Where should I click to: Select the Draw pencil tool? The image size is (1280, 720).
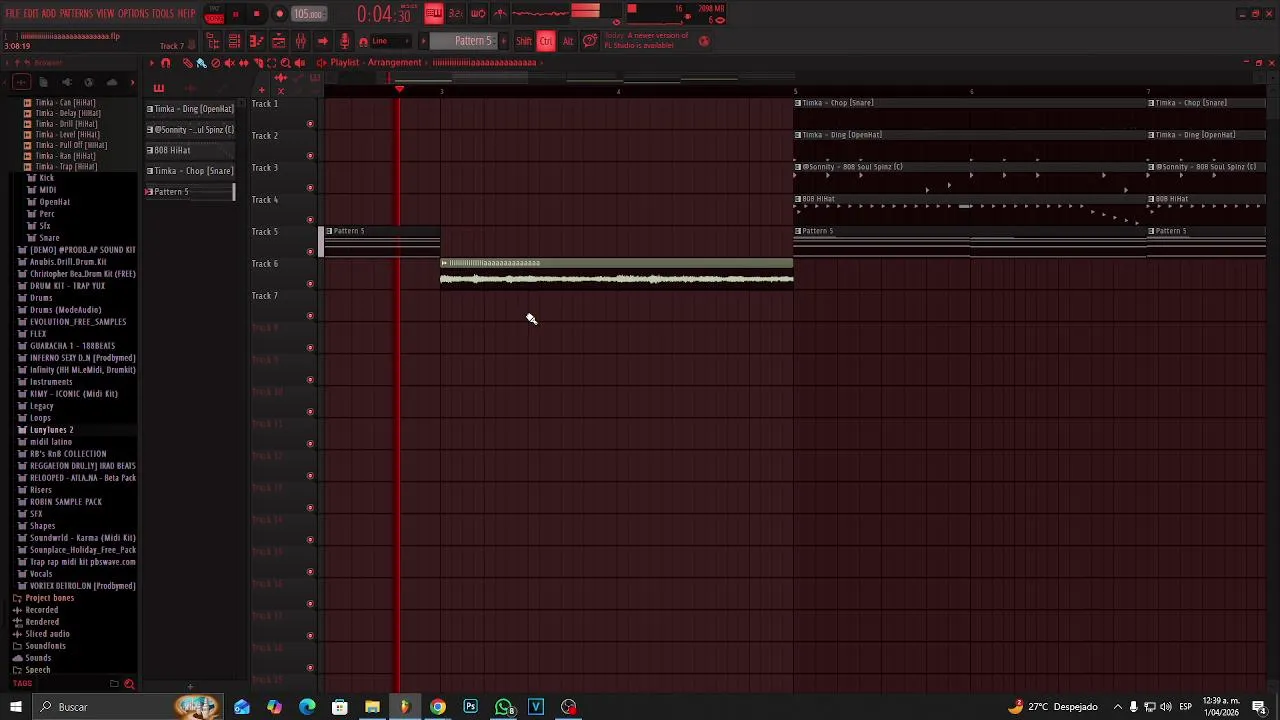187,62
